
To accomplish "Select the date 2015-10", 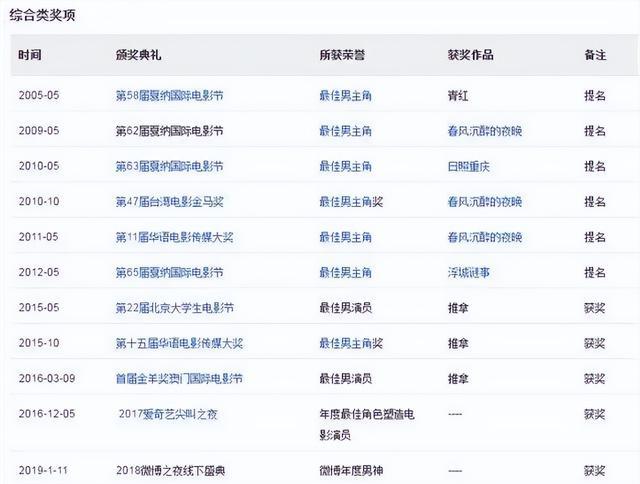I will coord(39,343).
